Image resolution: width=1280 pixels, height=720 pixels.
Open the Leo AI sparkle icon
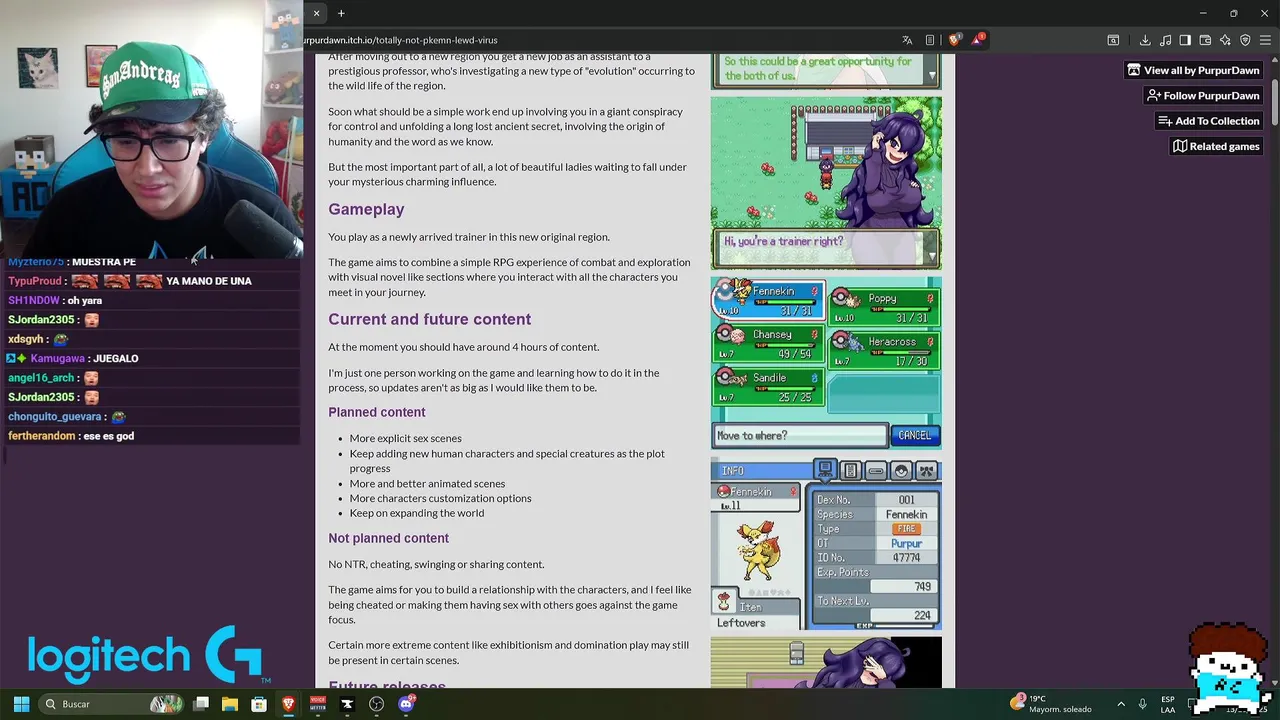[x=1225, y=40]
